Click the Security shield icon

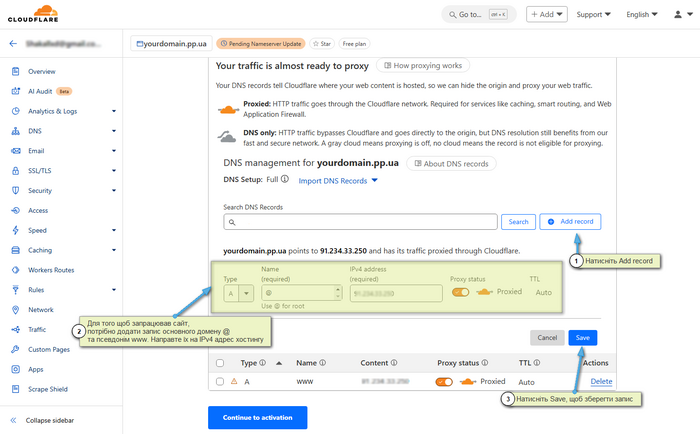pos(16,190)
